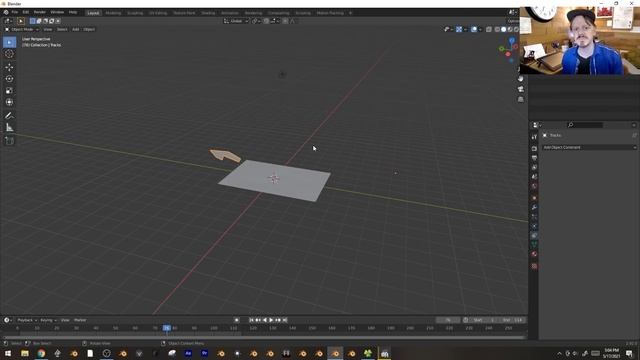Viewport: 640px width, 360px height.
Task: Open the Playback dropdown in timeline
Action: [27, 320]
